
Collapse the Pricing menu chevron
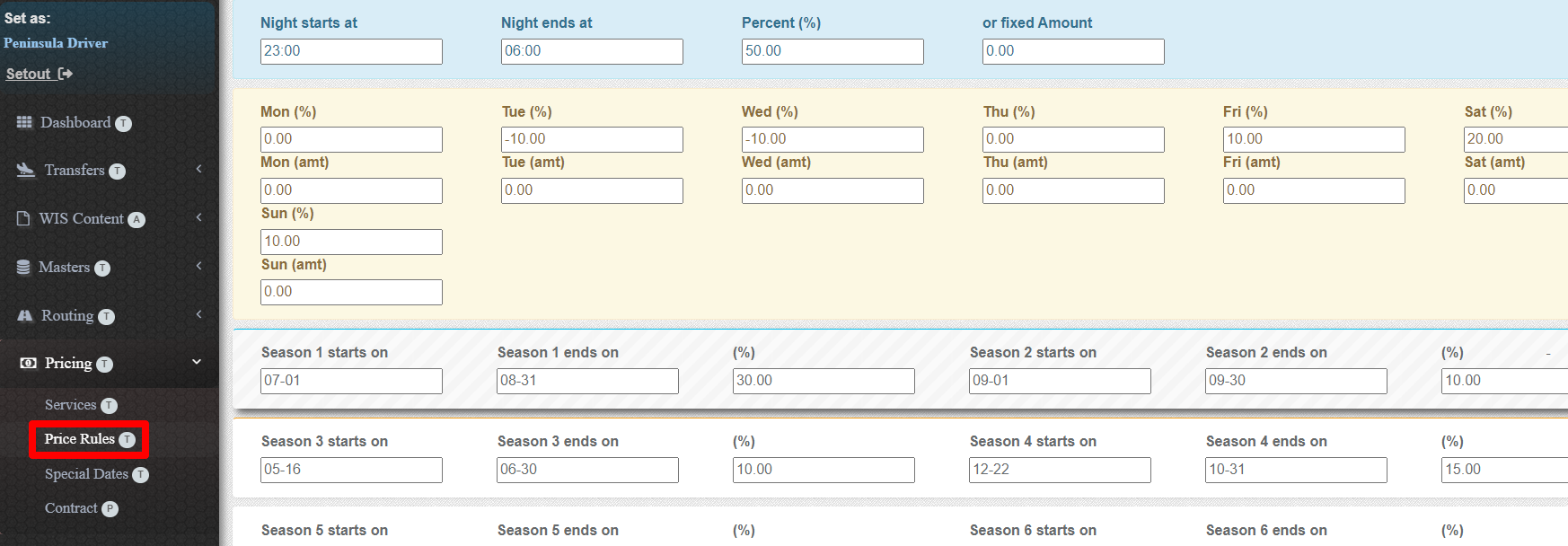tap(197, 362)
